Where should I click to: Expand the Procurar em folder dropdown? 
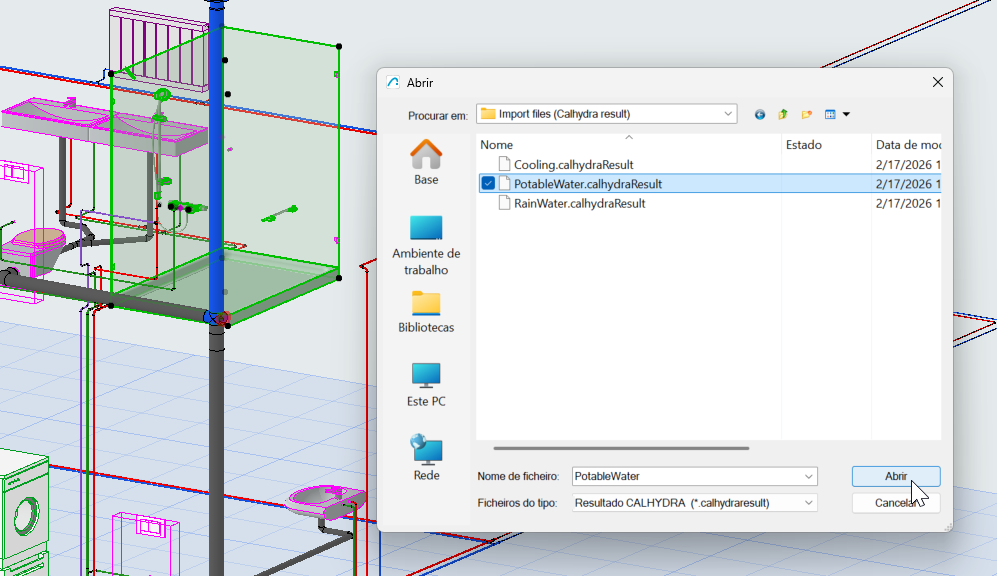tap(728, 114)
